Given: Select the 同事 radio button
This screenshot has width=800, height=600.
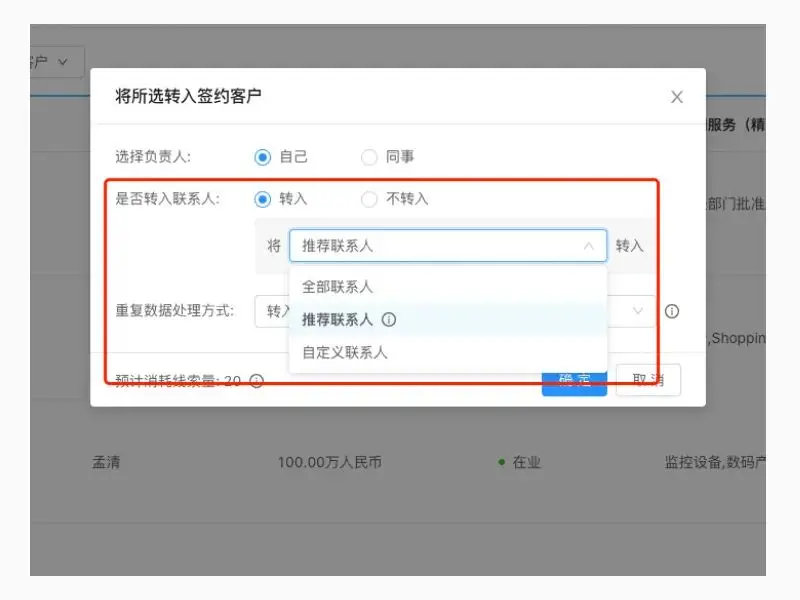Looking at the screenshot, I should 369,157.
